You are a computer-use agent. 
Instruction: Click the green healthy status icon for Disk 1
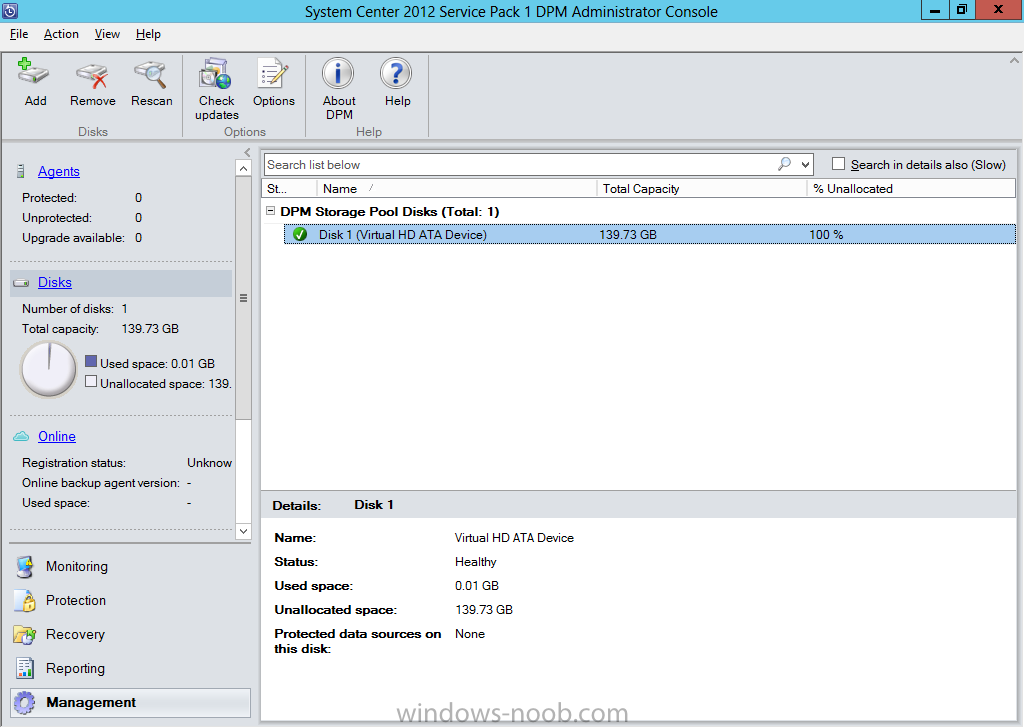pos(300,234)
